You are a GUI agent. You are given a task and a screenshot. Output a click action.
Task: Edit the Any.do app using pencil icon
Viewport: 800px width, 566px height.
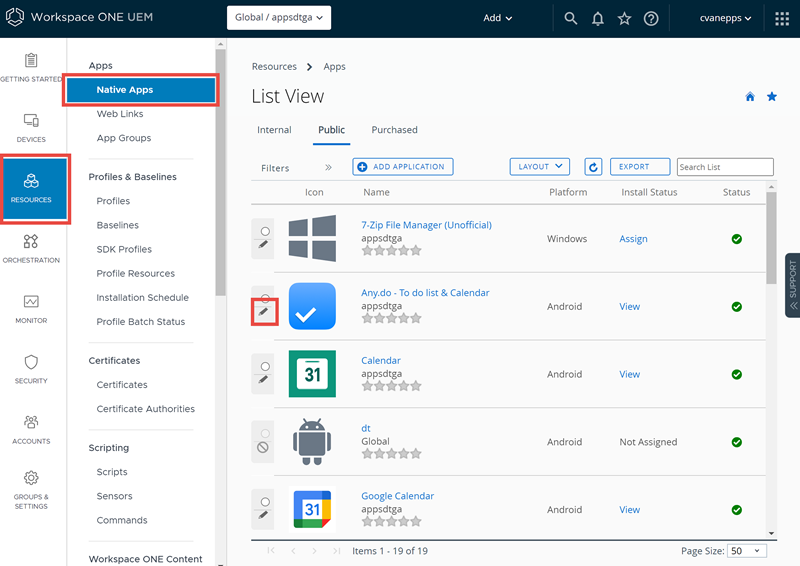263,312
